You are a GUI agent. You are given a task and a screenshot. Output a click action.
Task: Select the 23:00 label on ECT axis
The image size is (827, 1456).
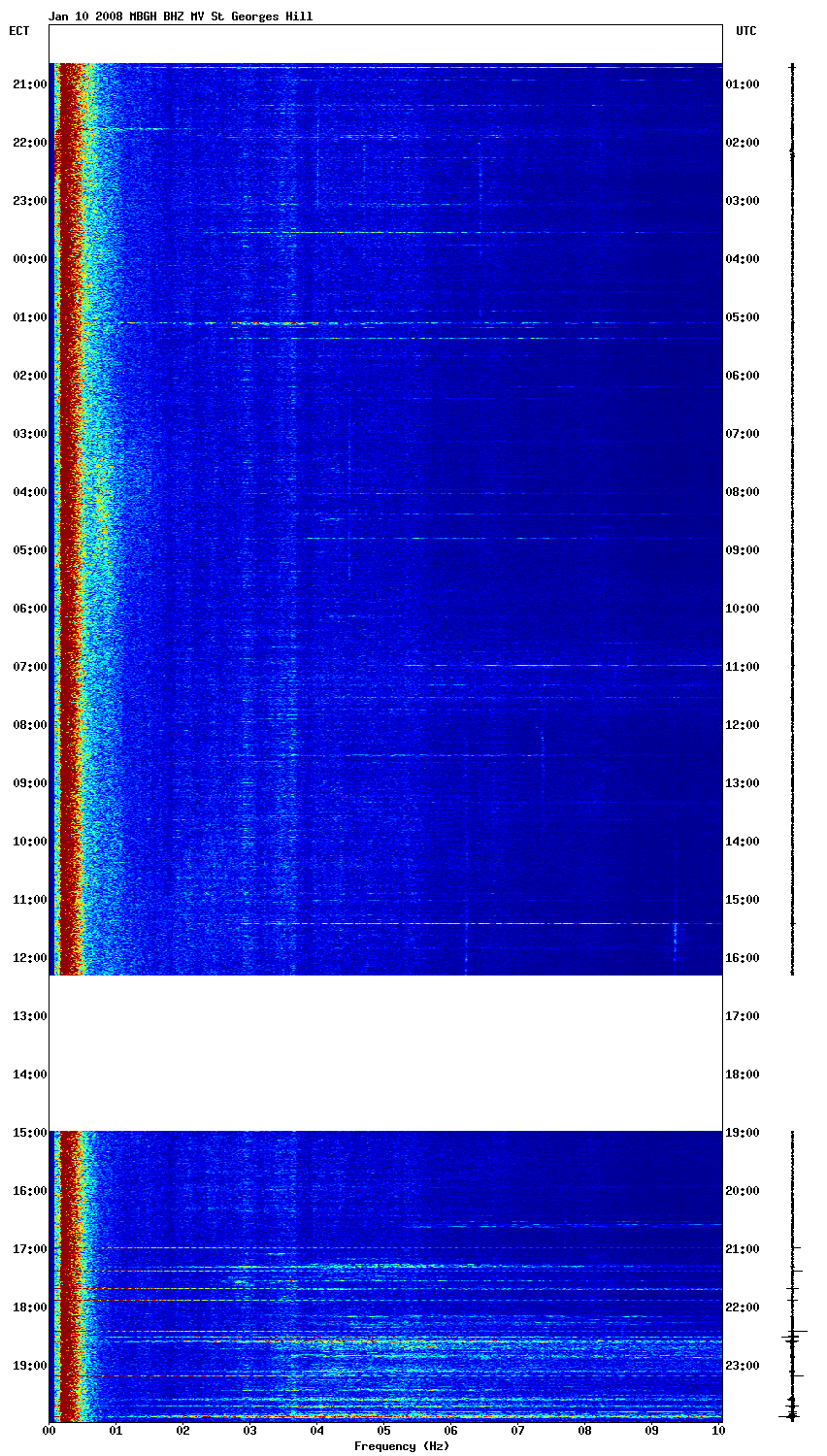(30, 201)
